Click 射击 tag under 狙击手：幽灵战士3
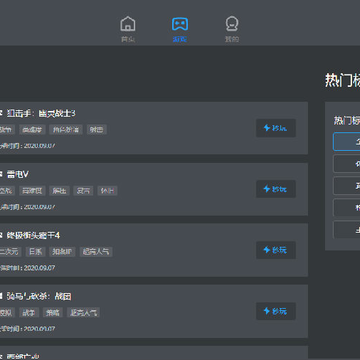 [97, 130]
